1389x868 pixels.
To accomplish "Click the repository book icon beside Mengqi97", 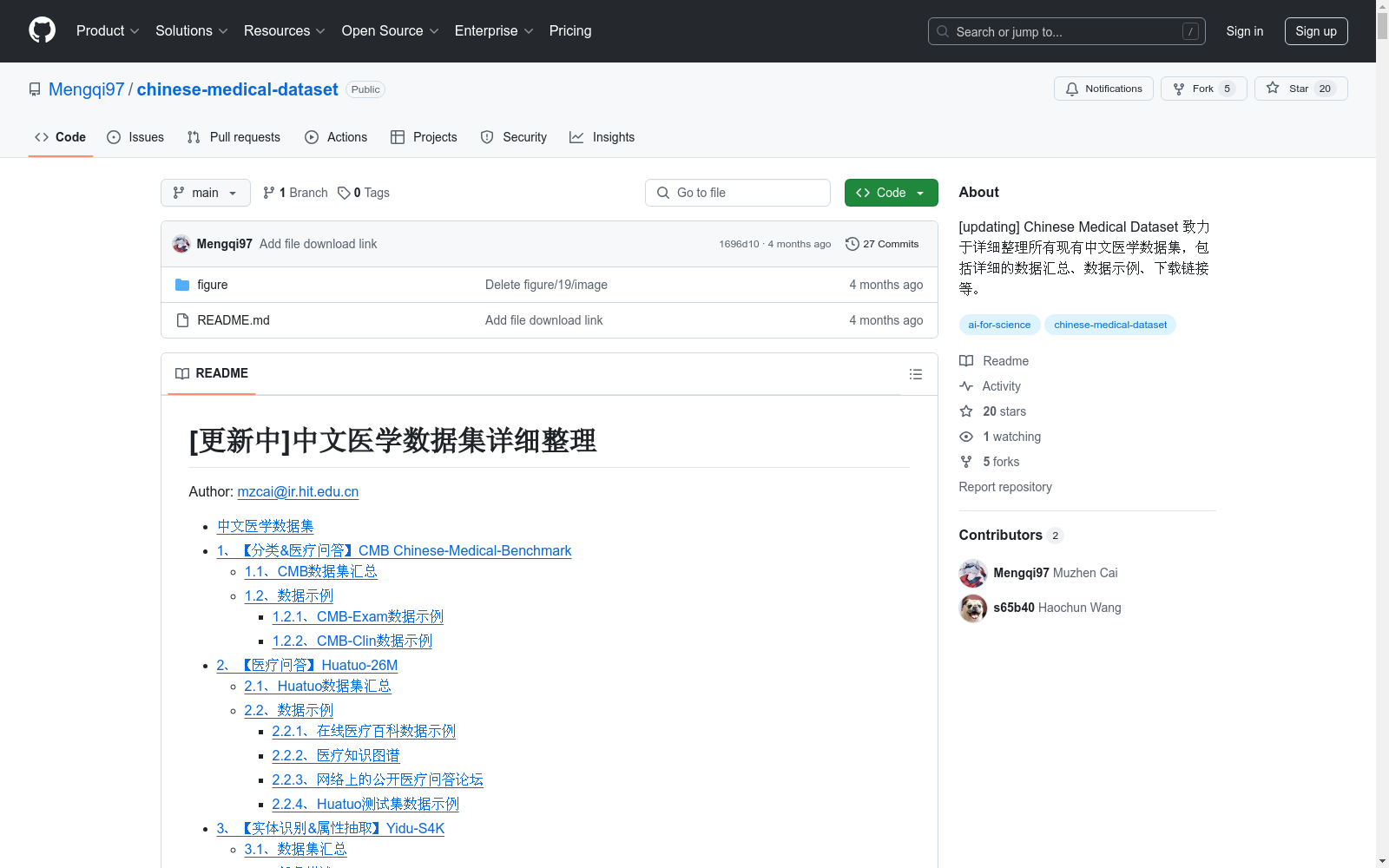I will pyautogui.click(x=35, y=89).
